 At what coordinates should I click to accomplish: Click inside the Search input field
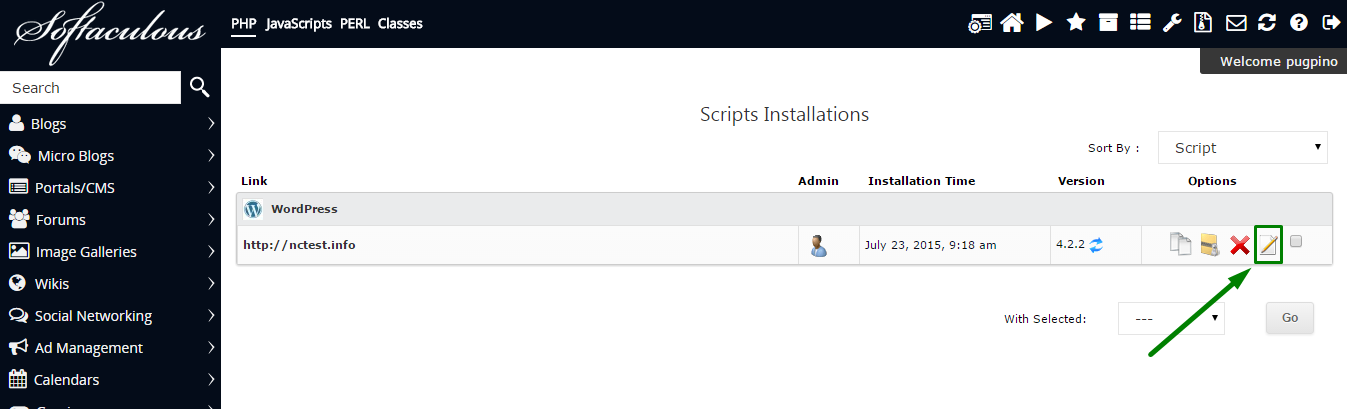coord(90,88)
